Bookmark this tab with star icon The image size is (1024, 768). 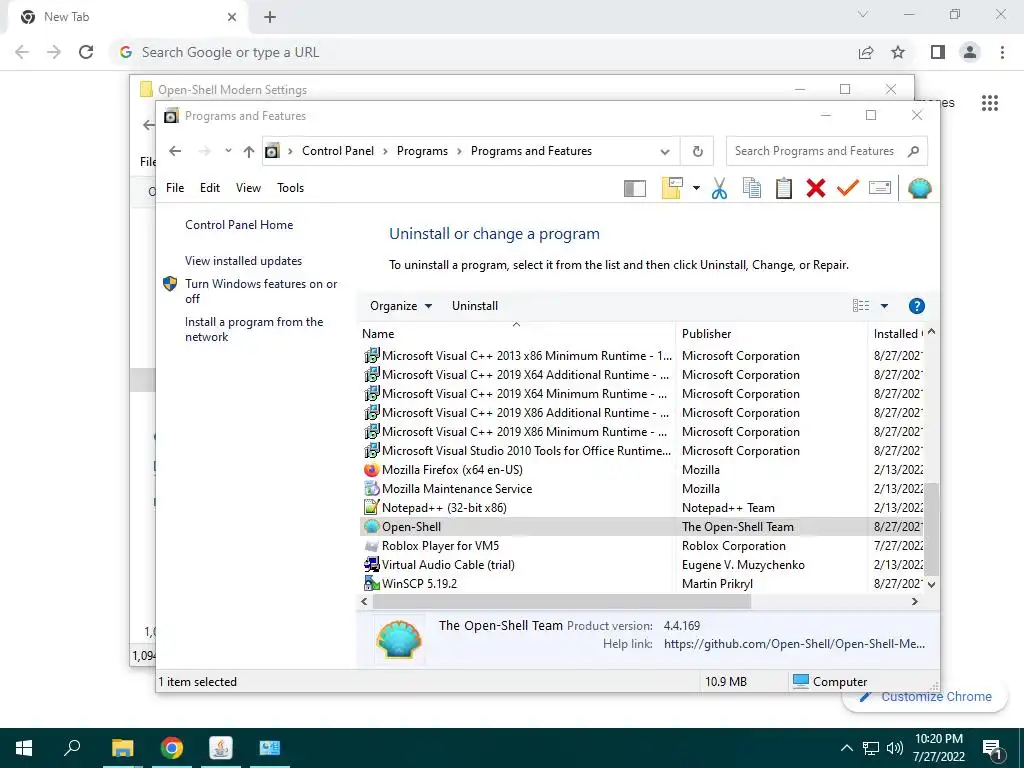[898, 52]
